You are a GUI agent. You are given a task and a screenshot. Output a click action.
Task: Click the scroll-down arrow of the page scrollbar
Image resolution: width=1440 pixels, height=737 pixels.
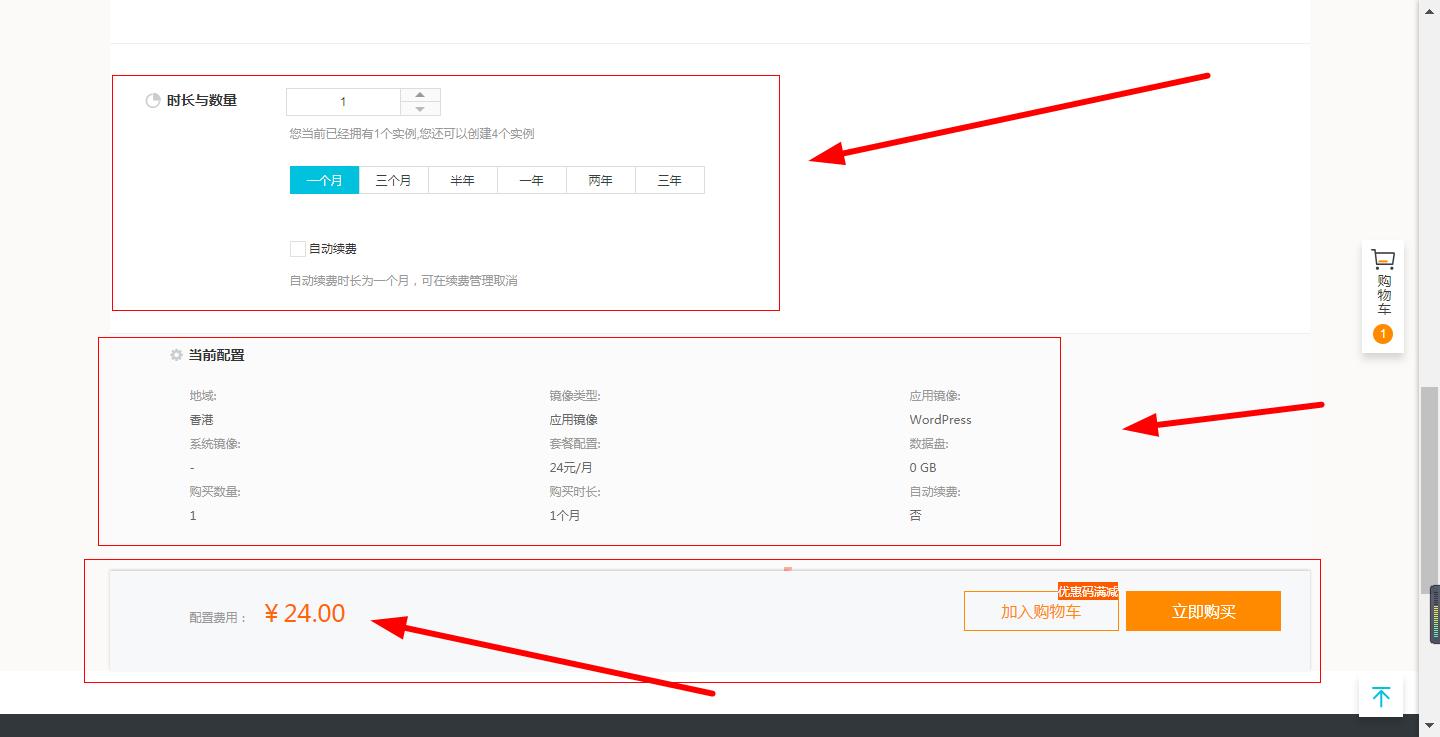(1428, 727)
